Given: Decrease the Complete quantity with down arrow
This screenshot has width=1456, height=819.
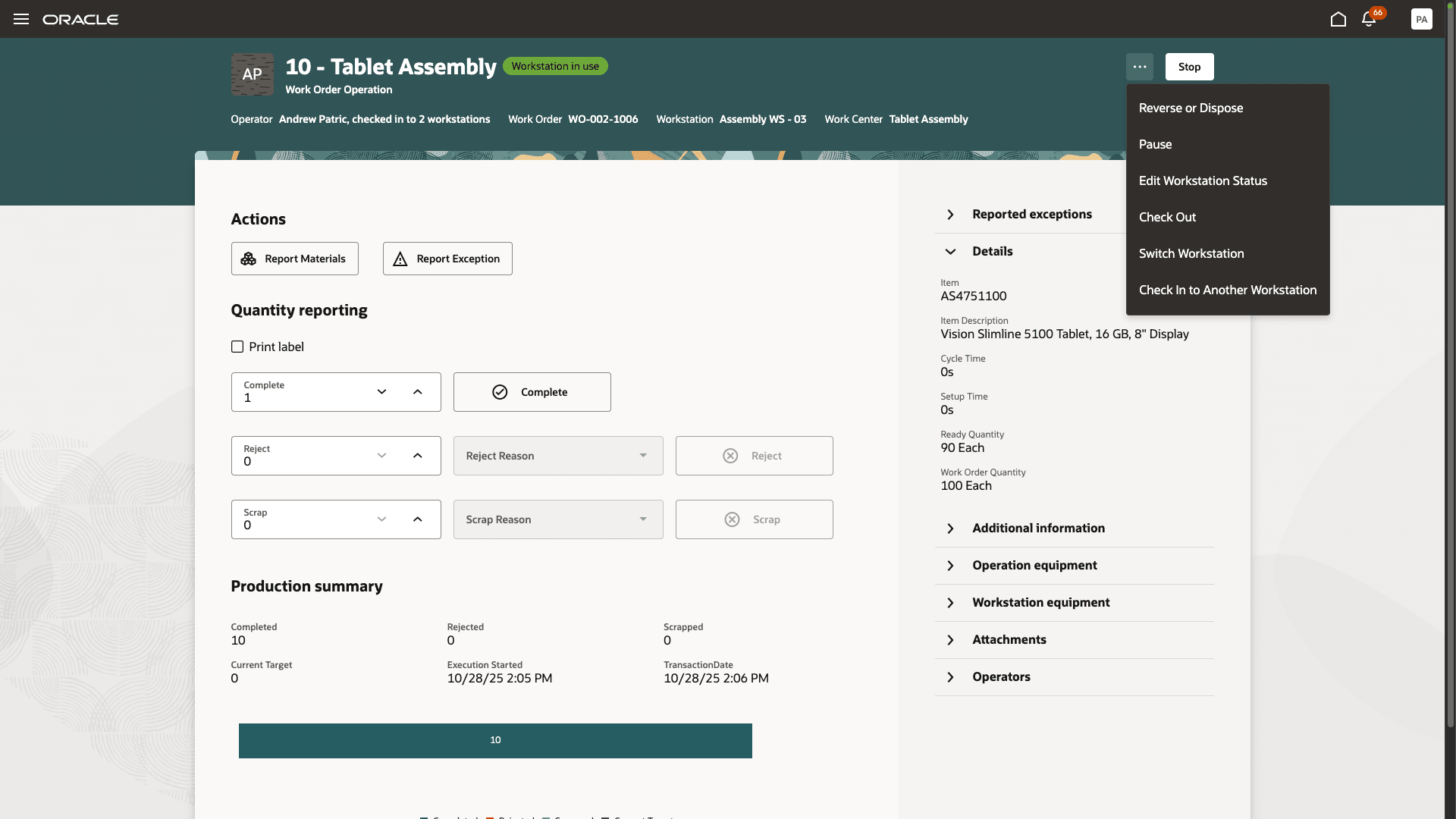Looking at the screenshot, I should point(381,392).
